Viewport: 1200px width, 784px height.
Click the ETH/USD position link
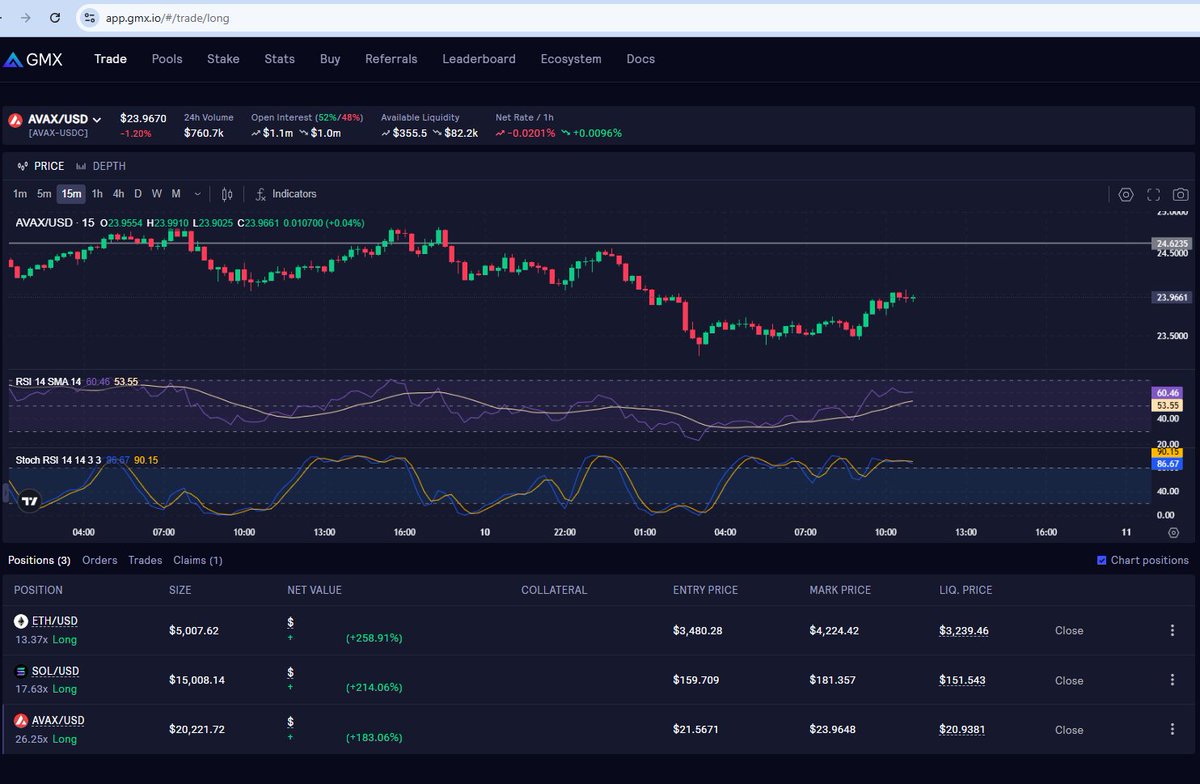coord(55,621)
